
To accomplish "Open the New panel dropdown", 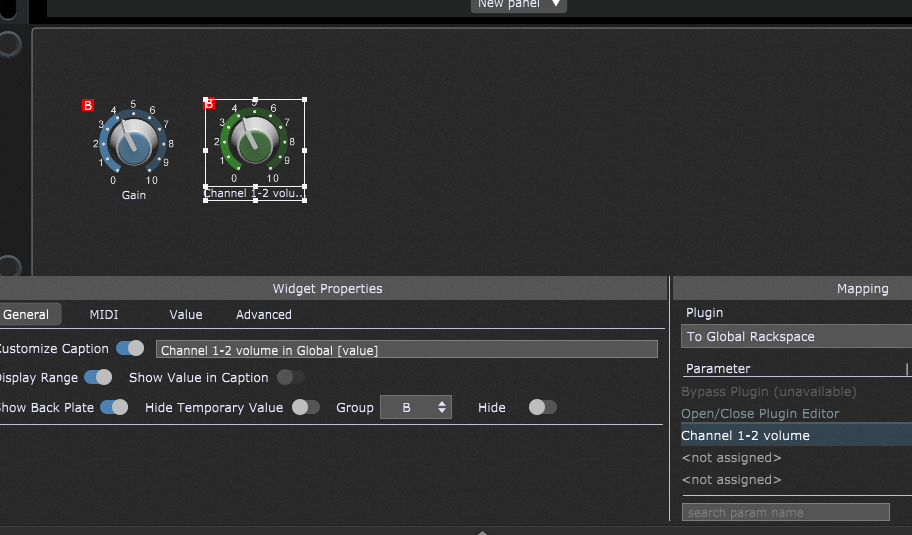I will point(518,5).
